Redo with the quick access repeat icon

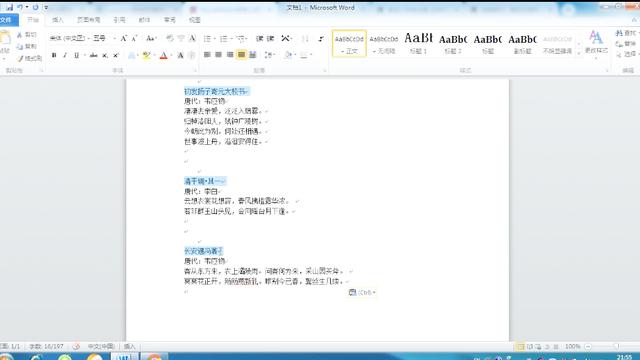pos(36,7)
